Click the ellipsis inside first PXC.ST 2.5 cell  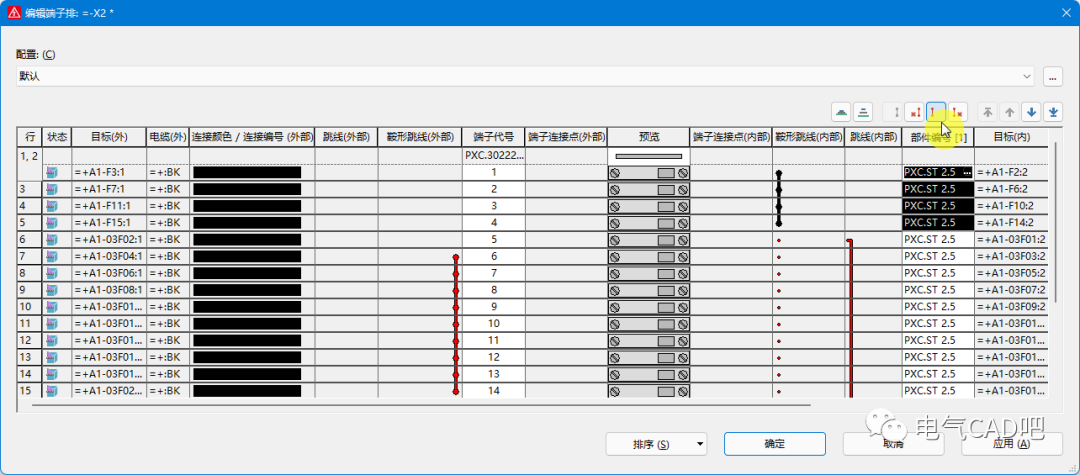pyautogui.click(x=967, y=173)
